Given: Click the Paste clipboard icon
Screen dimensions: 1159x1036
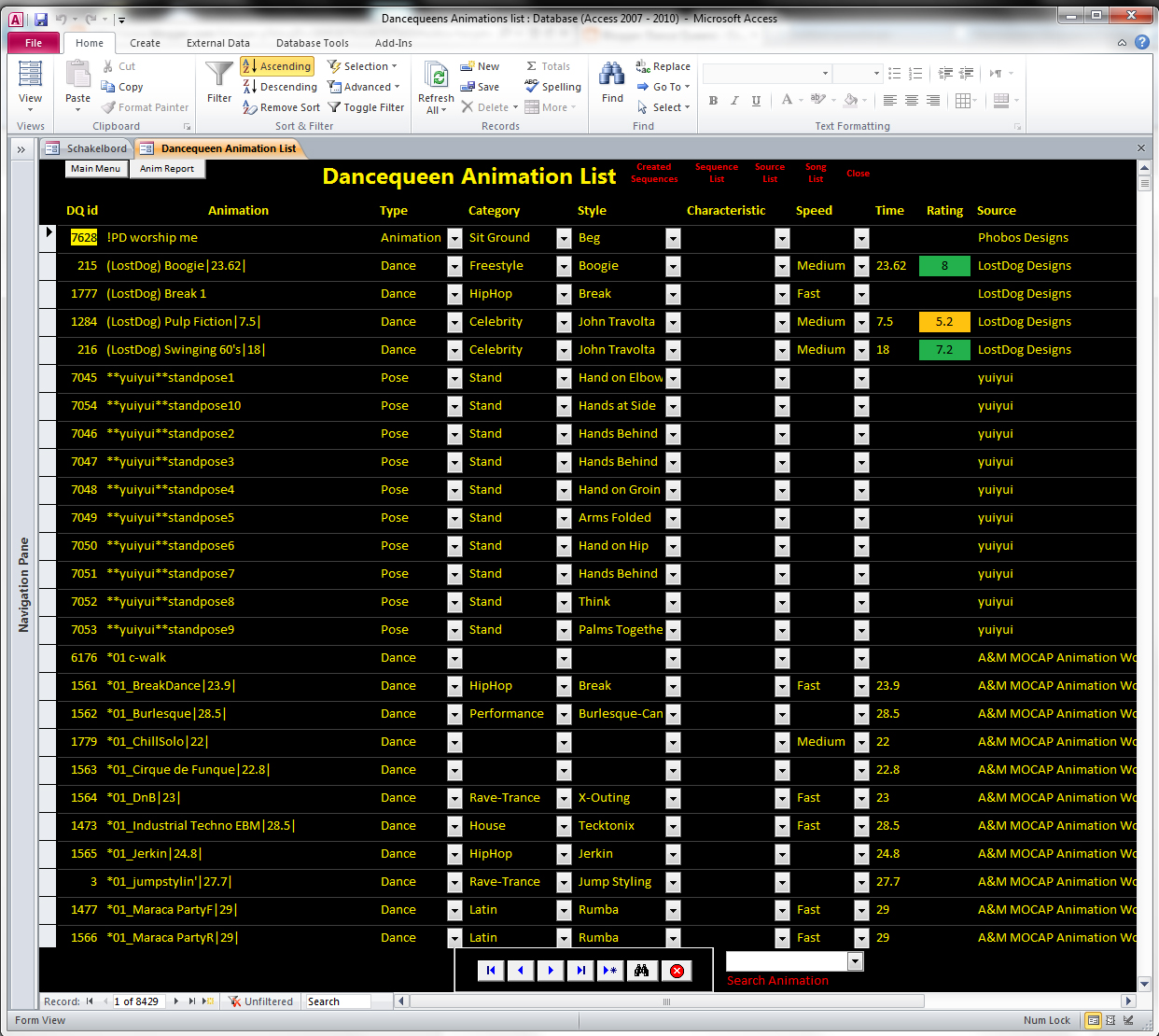Looking at the screenshot, I should tap(77, 75).
